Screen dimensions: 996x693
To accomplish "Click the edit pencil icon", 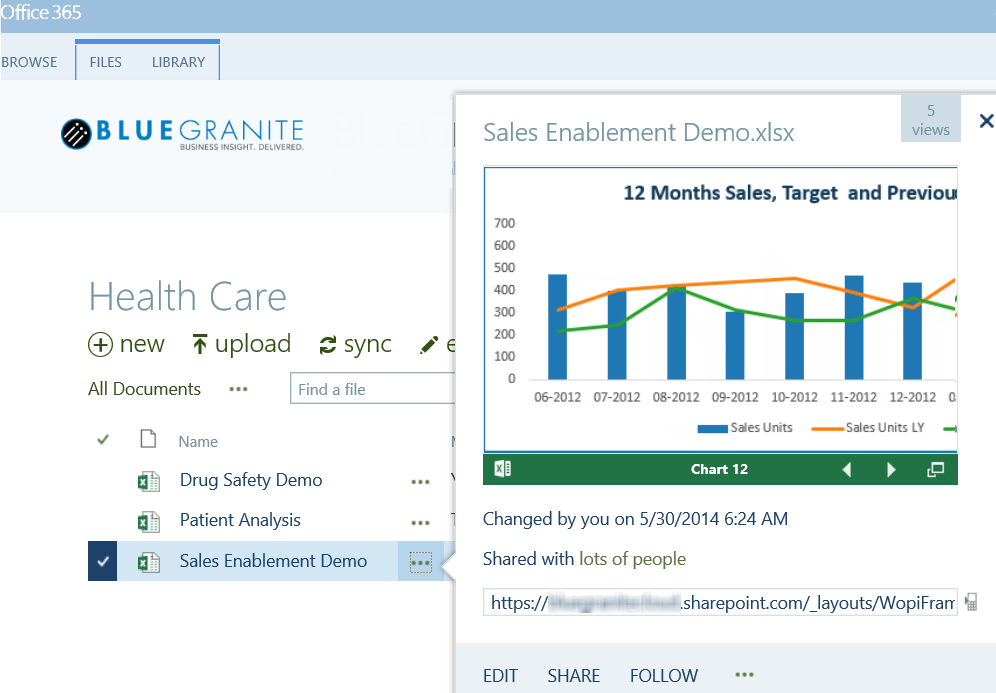I will point(429,345).
